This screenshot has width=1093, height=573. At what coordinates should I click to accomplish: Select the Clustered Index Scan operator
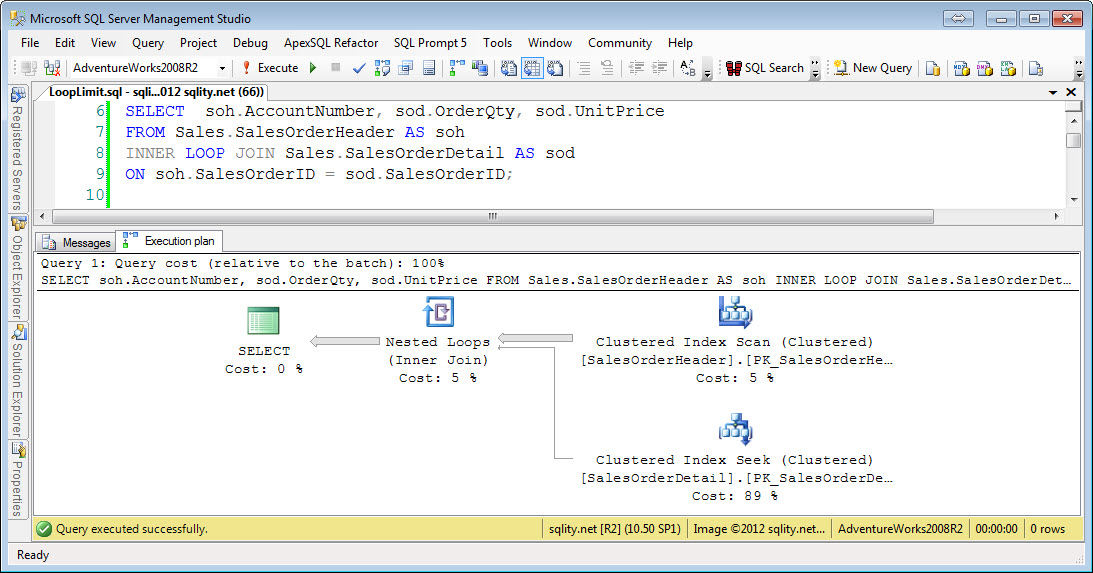coord(735,339)
